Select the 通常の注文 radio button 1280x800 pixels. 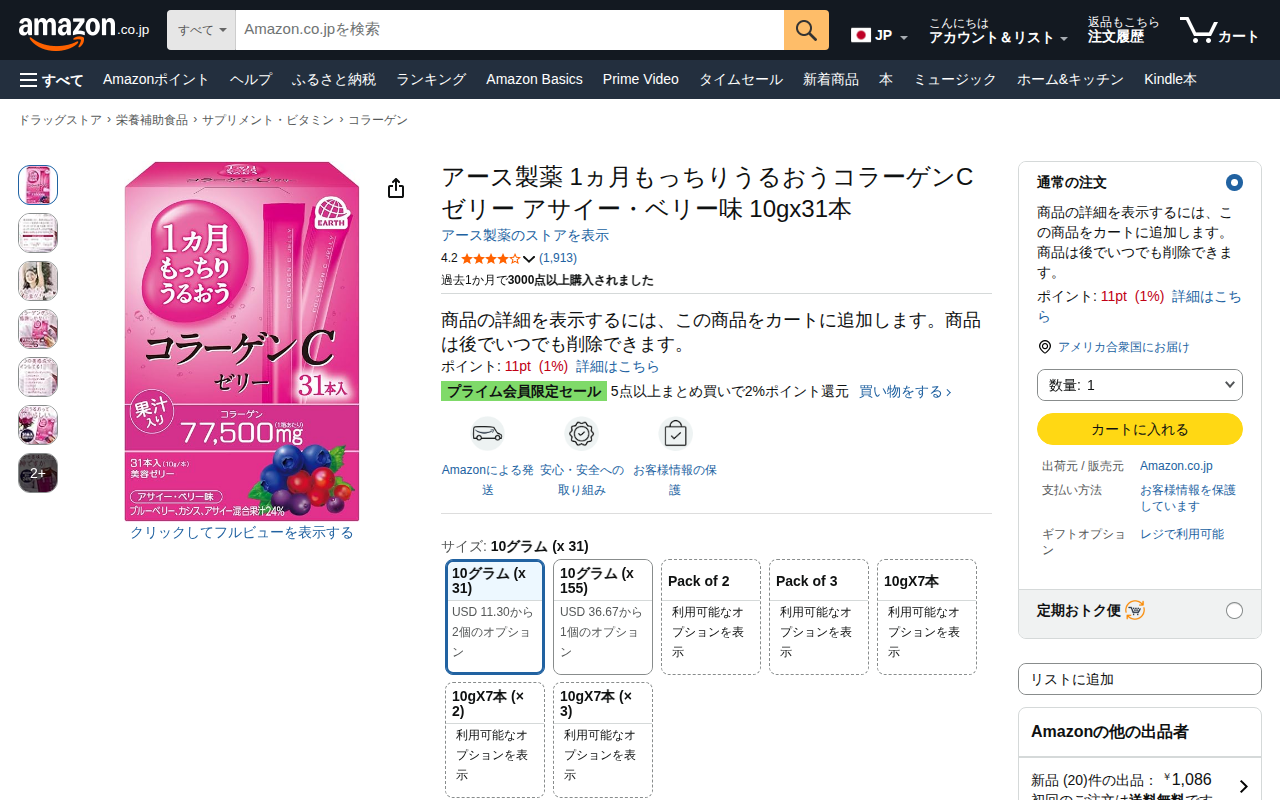coord(1234,183)
